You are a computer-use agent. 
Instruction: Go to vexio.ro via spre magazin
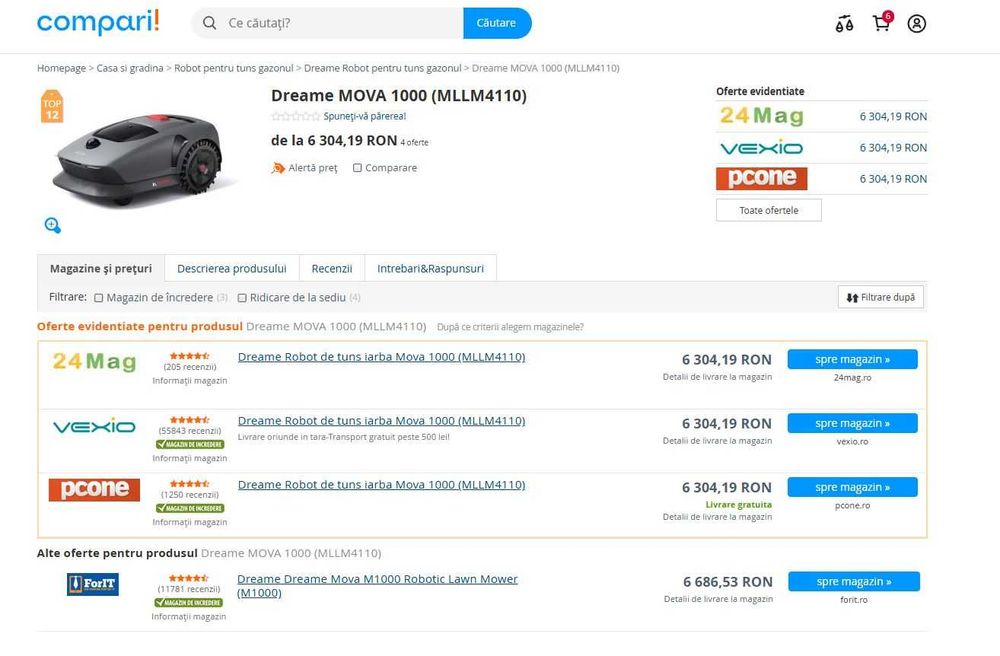pos(853,423)
